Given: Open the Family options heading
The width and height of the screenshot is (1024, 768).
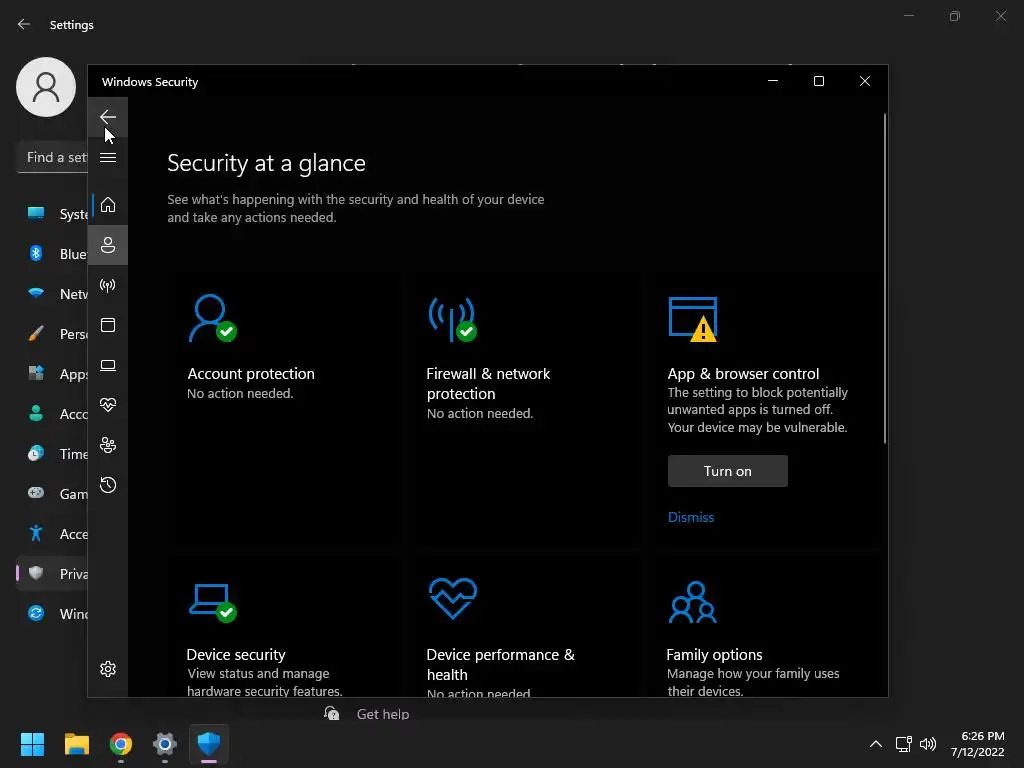Looking at the screenshot, I should [714, 654].
